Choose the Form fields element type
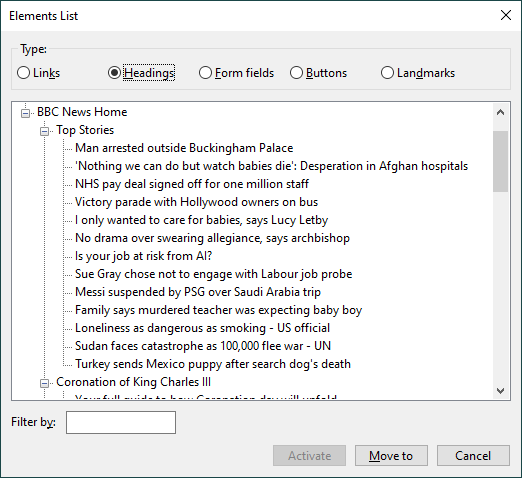522x478 pixels. pyautogui.click(x=205, y=73)
